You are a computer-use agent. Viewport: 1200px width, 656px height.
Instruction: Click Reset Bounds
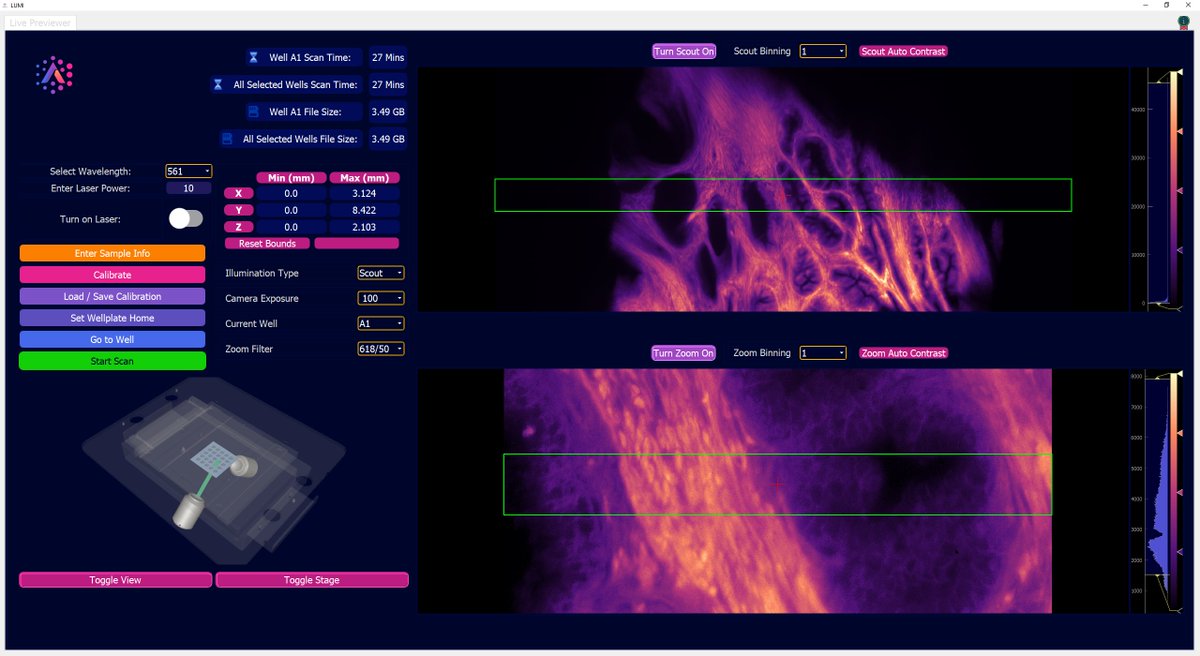(x=267, y=243)
